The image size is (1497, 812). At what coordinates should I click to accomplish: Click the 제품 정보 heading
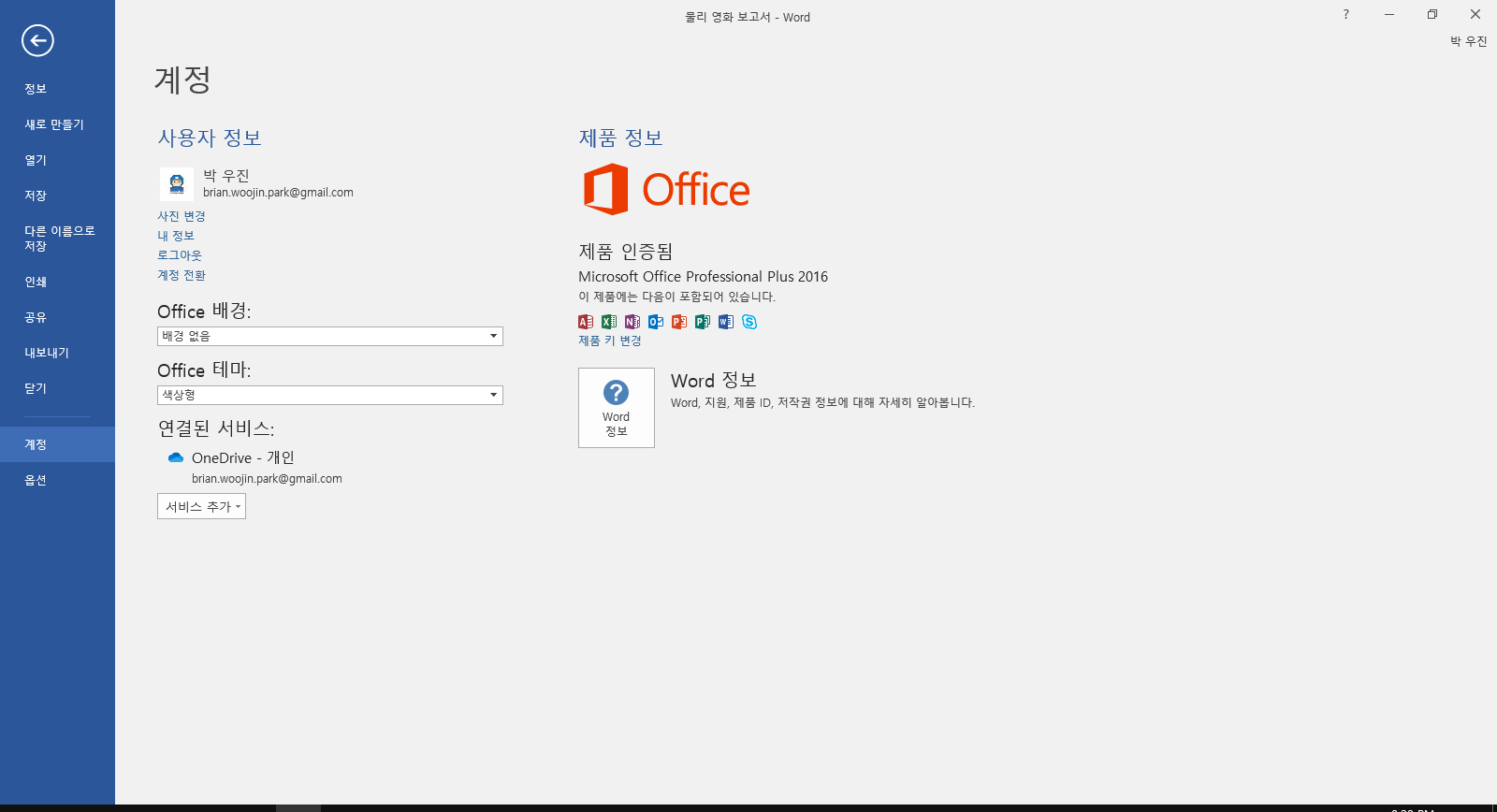620,138
